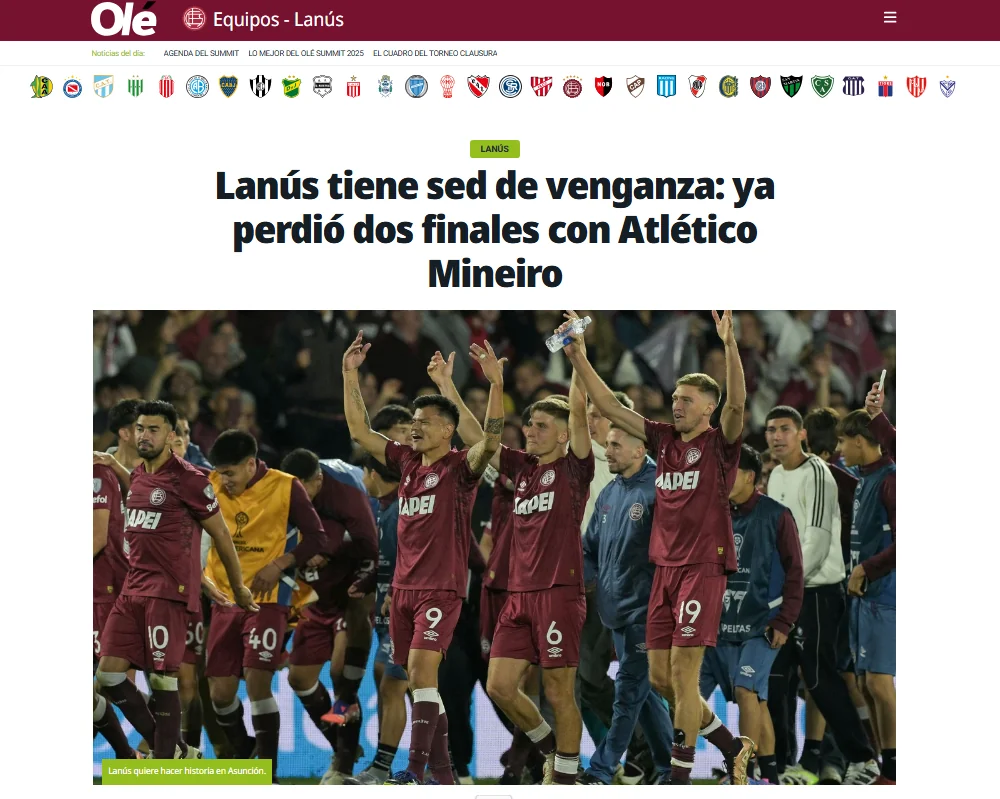The width and height of the screenshot is (1000, 799).
Task: Select the Boca Juniors CABJ crest
Action: click(228, 86)
